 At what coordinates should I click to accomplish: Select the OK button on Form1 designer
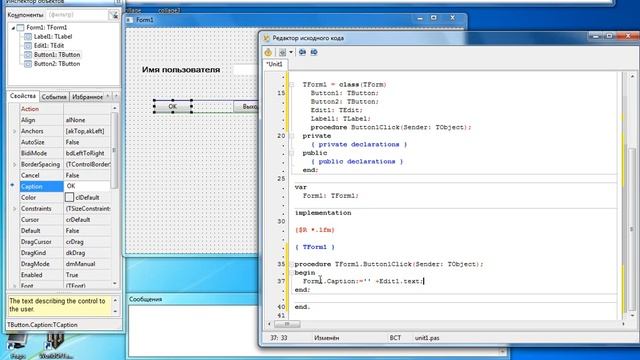pyautogui.click(x=172, y=106)
